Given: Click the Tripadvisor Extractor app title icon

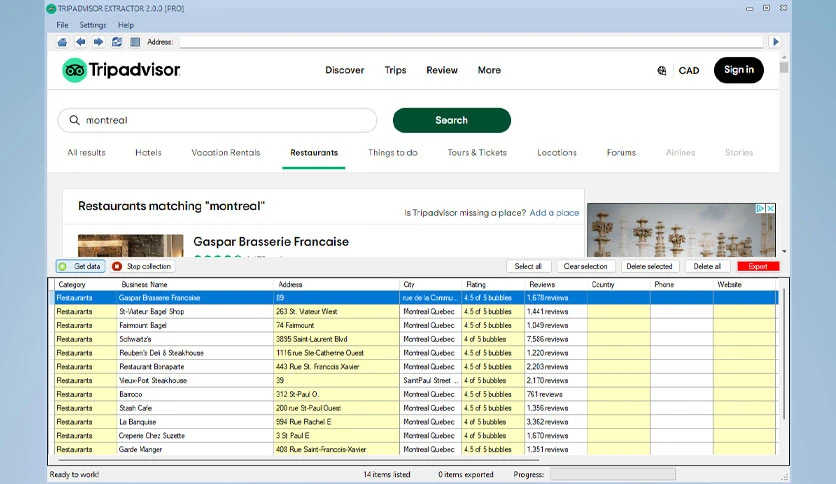Looking at the screenshot, I should 51,9.
